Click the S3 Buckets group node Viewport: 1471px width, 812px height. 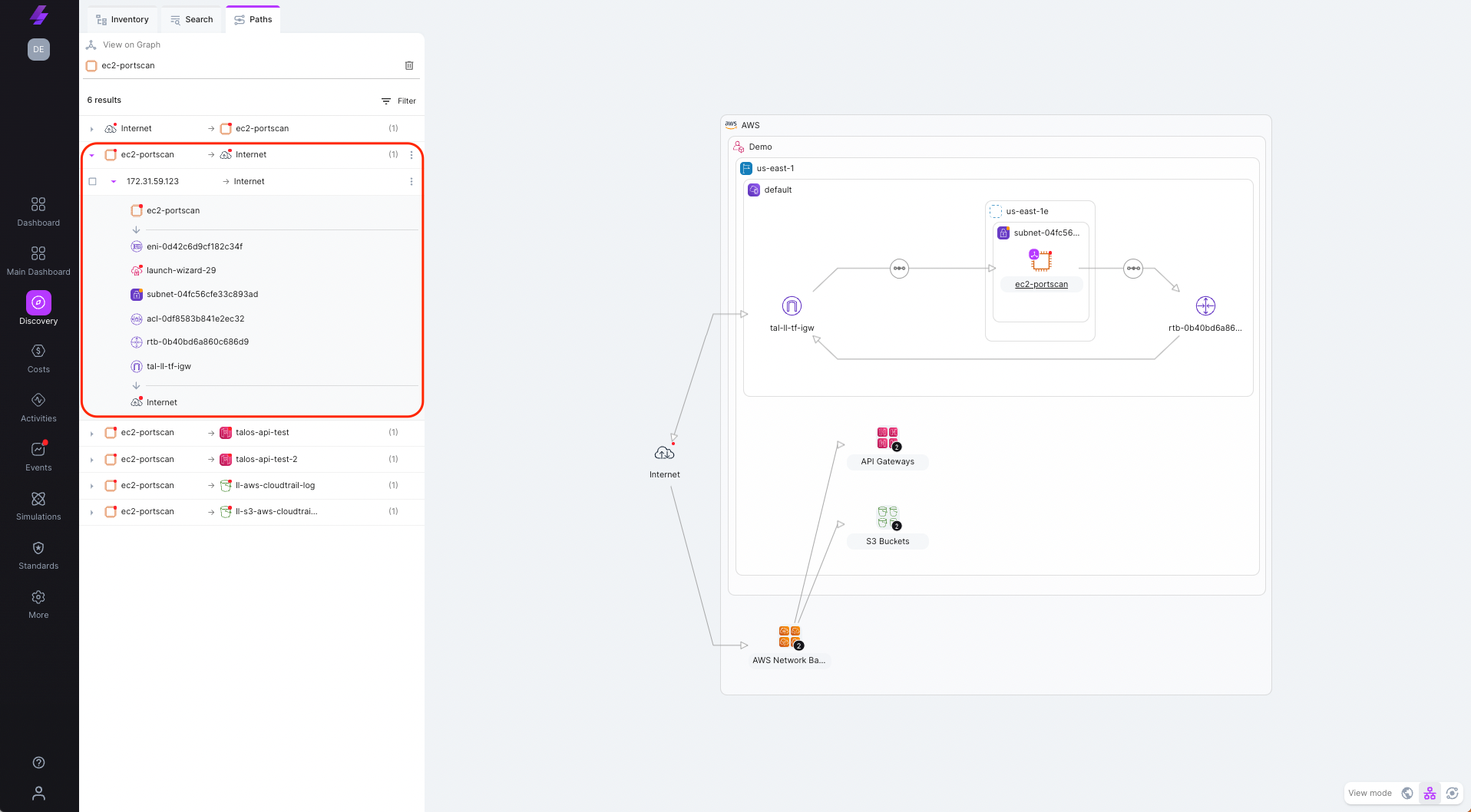click(888, 518)
